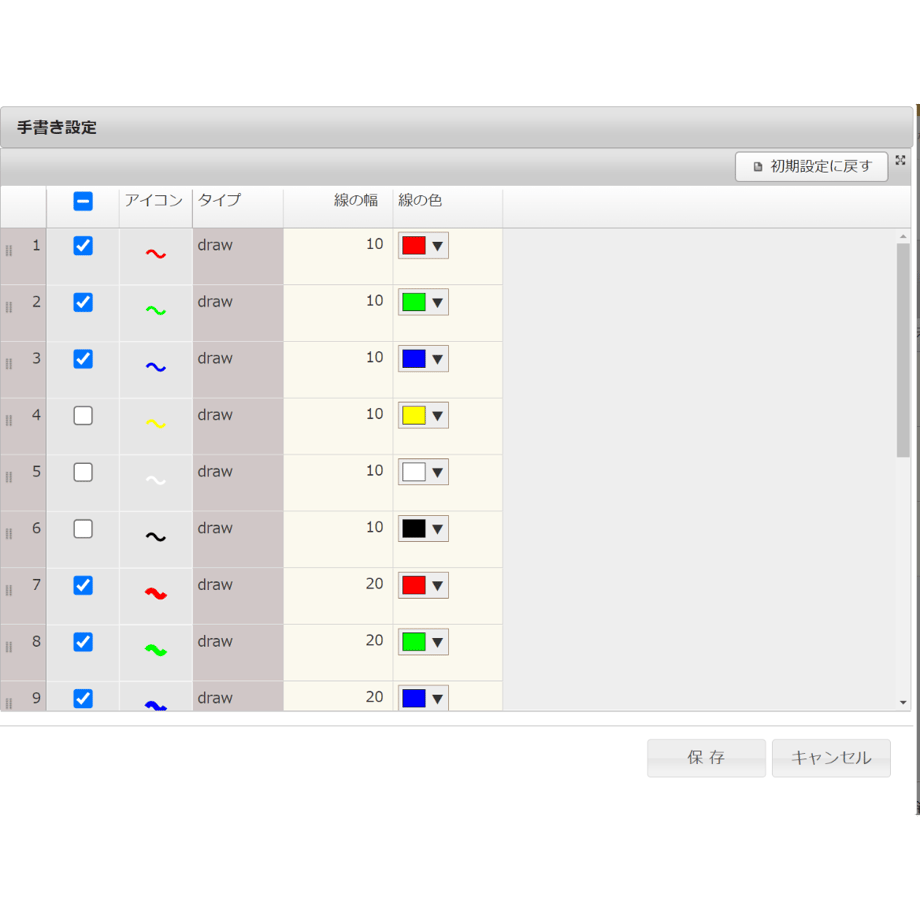Image resolution: width=920 pixels, height=920 pixels.
Task: Open the line color dropdown arrow in row 5
Action: tap(438, 473)
